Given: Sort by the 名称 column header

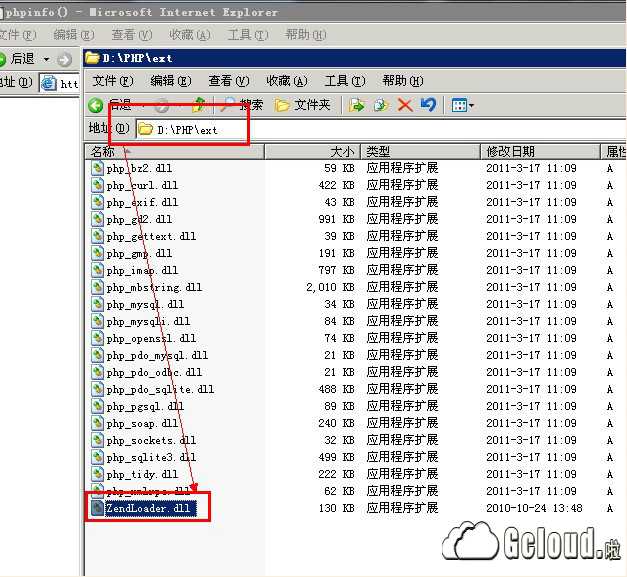Looking at the screenshot, I should click(x=175, y=152).
